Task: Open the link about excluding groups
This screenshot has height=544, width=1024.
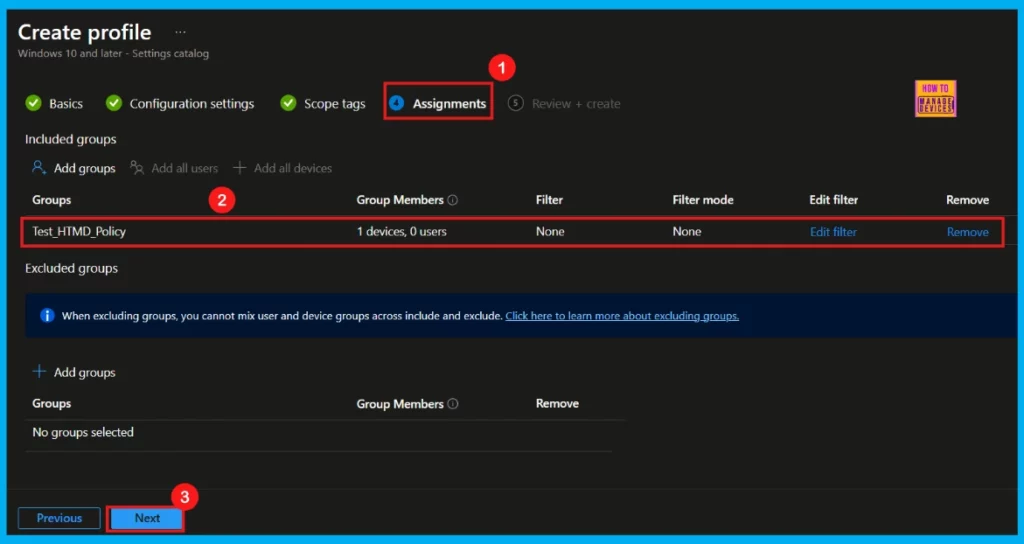Action: coord(622,315)
